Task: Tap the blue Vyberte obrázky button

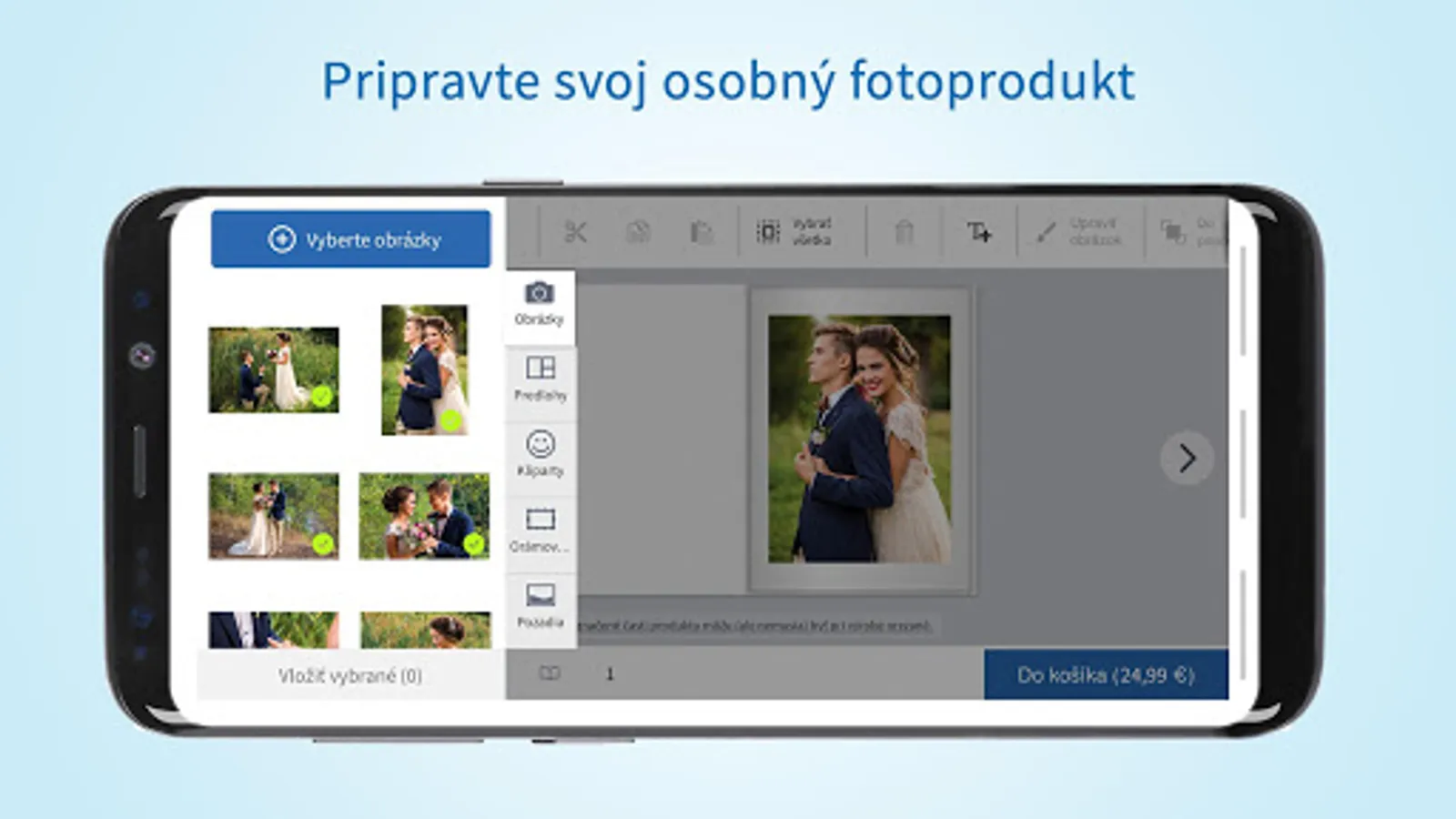Action: [x=350, y=239]
